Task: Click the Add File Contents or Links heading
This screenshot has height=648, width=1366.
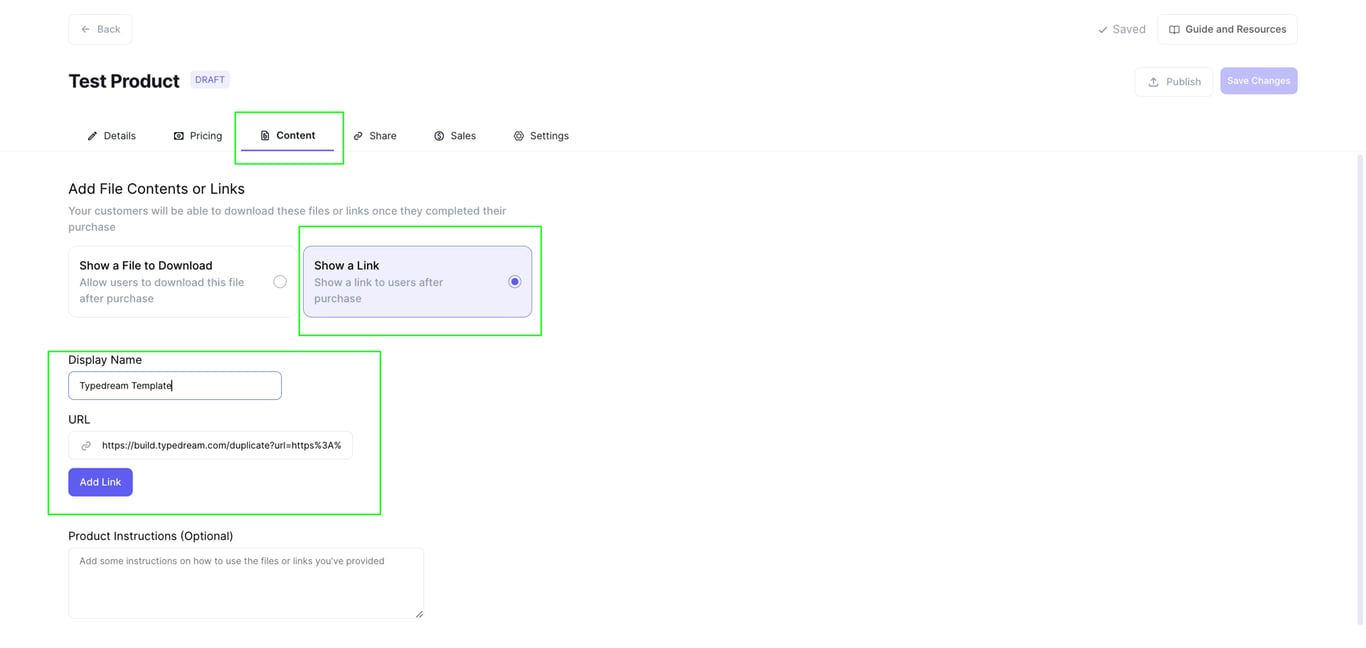Action: pyautogui.click(x=156, y=189)
